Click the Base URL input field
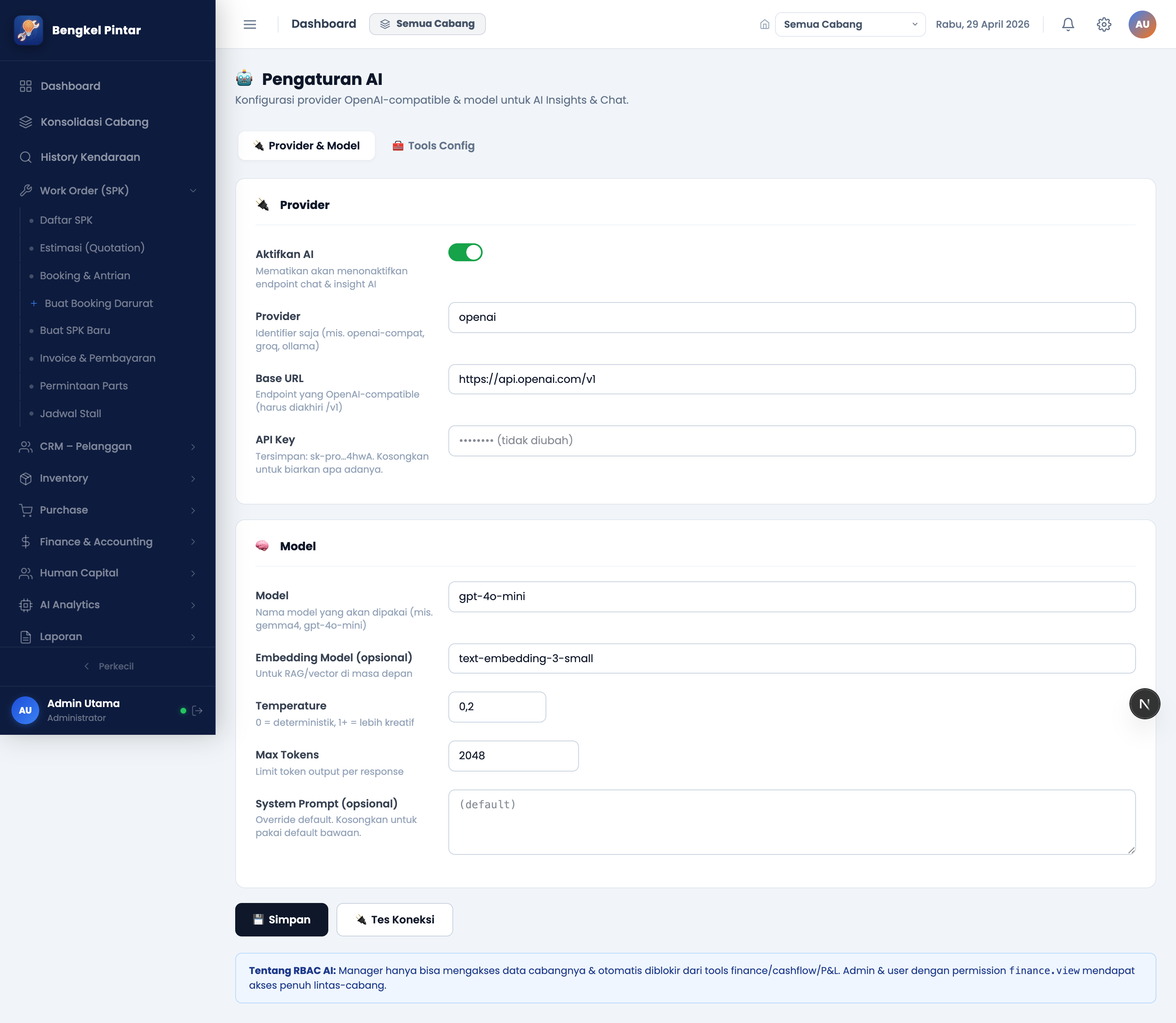This screenshot has height=1023, width=1176. click(x=792, y=379)
